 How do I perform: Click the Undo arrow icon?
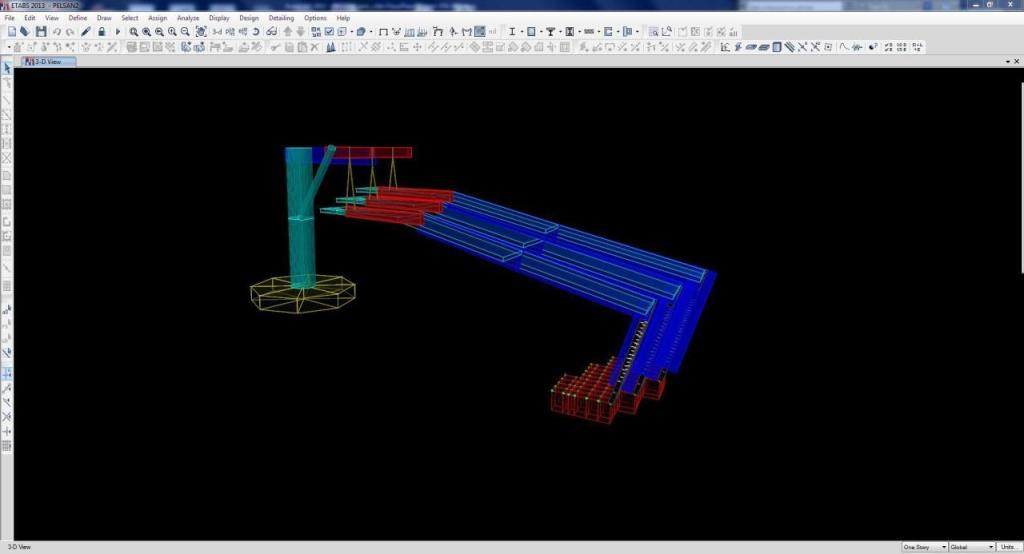click(x=57, y=32)
